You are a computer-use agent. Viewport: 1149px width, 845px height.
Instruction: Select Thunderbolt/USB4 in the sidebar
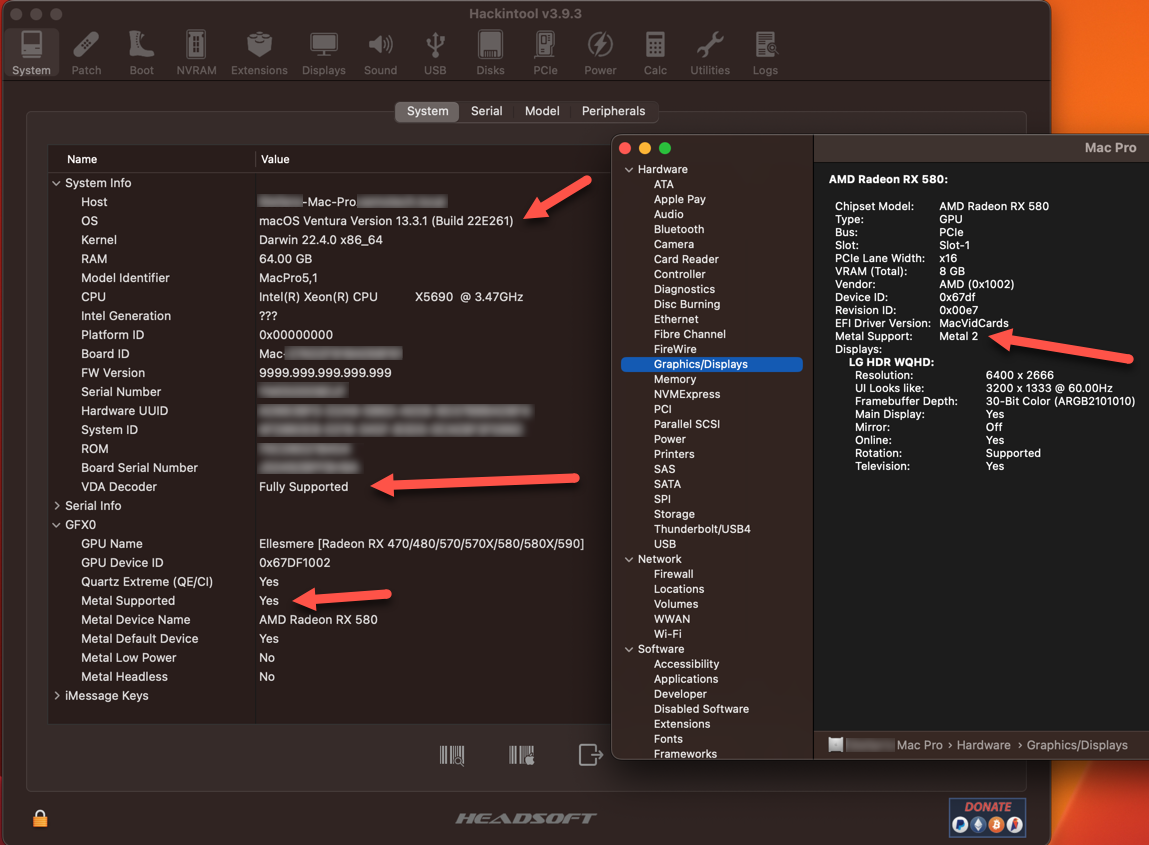(x=702, y=529)
